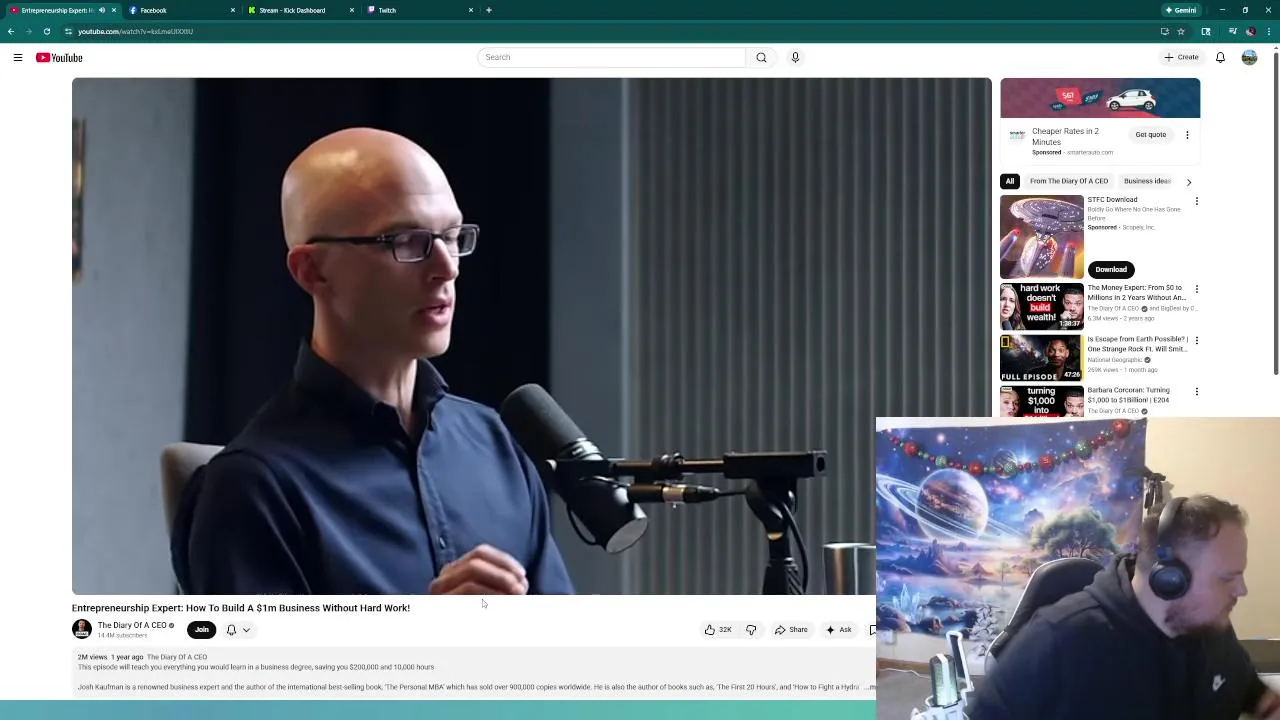Viewport: 1280px width, 720px height.
Task: Open the STFC Download ad thumbnail
Action: coord(1042,236)
